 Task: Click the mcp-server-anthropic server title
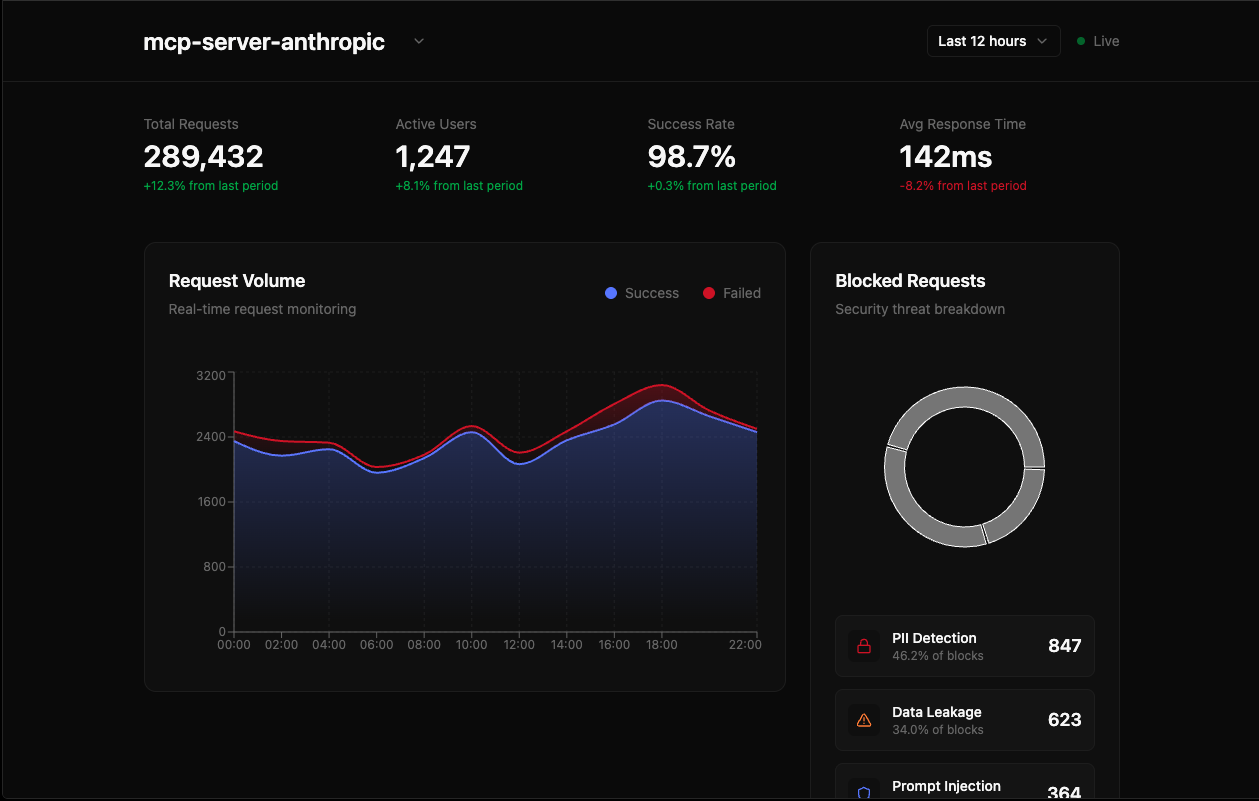click(x=264, y=42)
